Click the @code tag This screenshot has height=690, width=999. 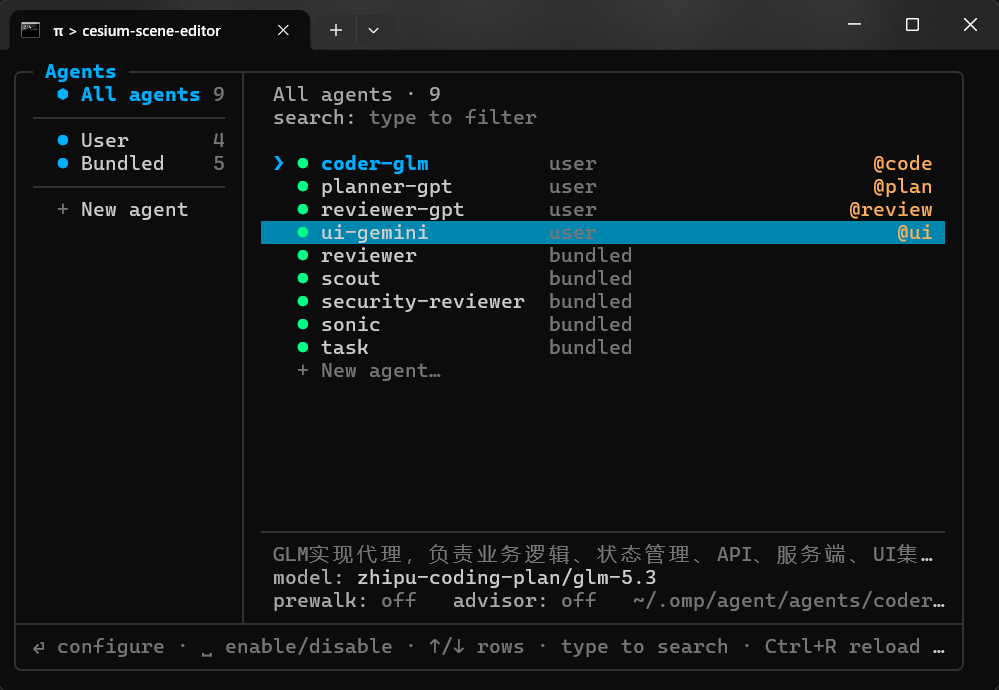(903, 164)
